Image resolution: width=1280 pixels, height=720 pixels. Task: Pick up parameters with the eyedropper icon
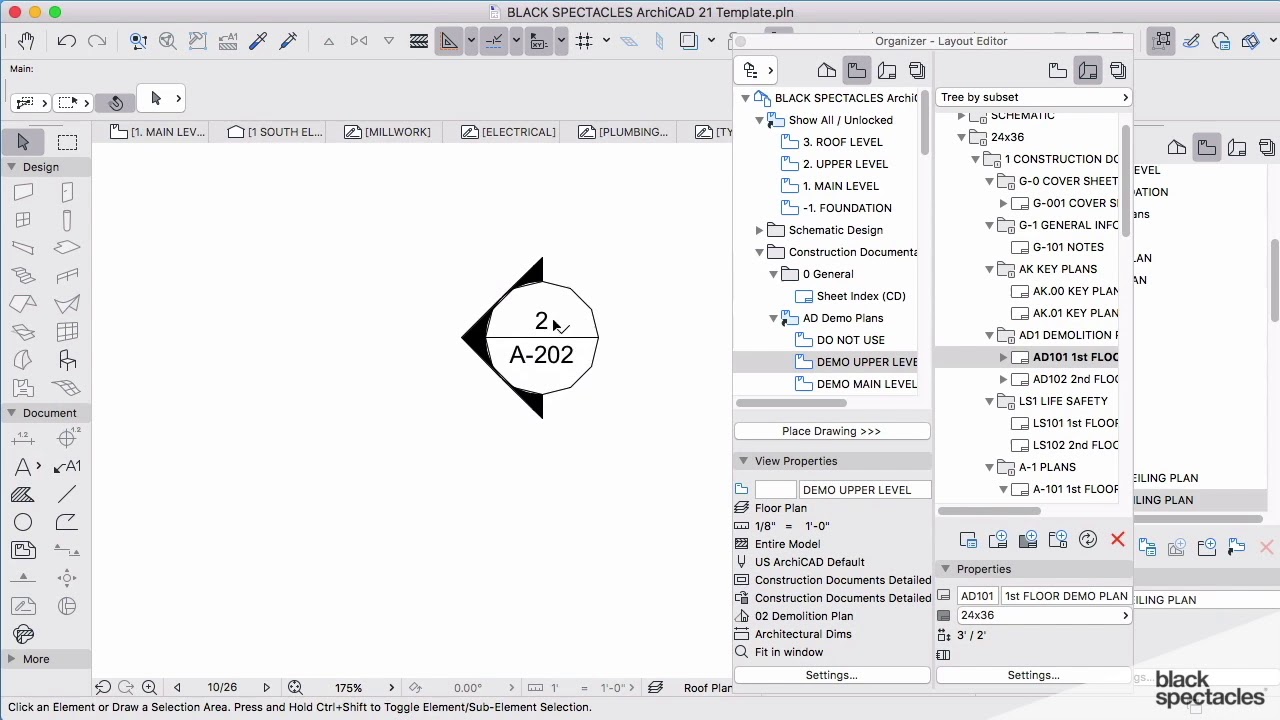point(258,41)
